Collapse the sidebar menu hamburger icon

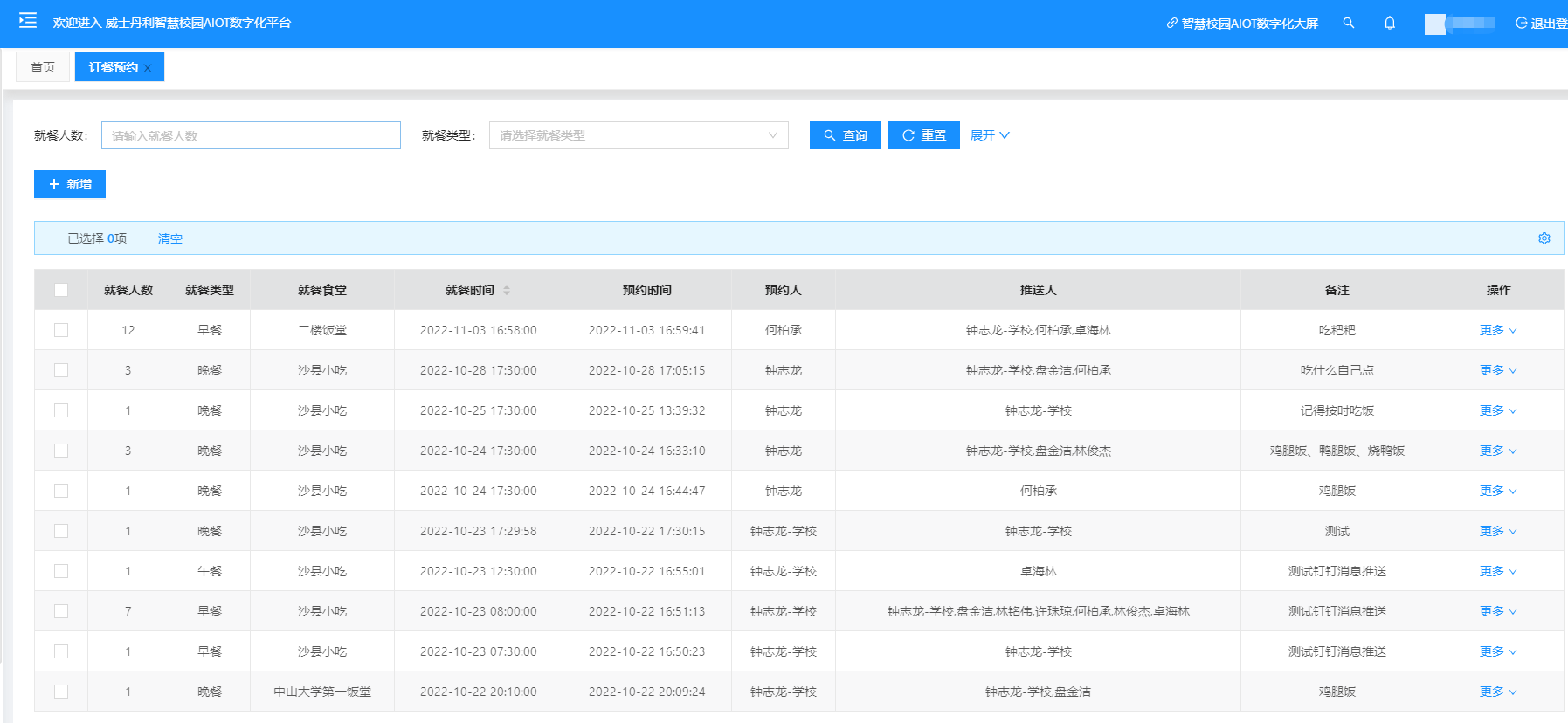tap(28, 20)
